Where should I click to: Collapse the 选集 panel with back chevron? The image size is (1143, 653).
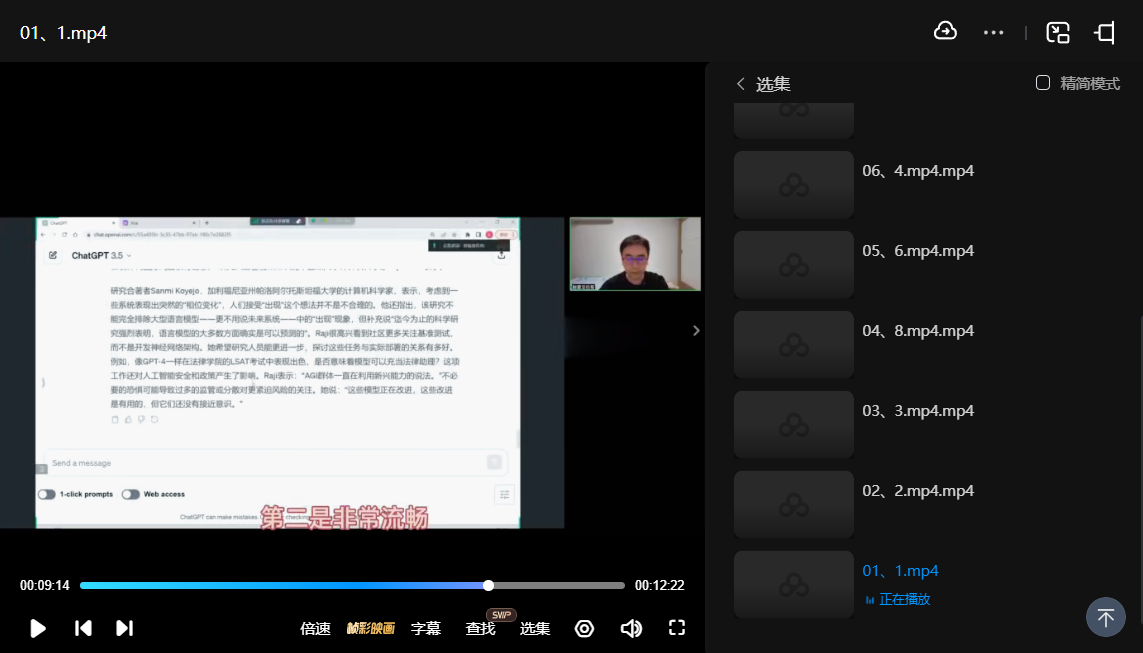tap(741, 84)
